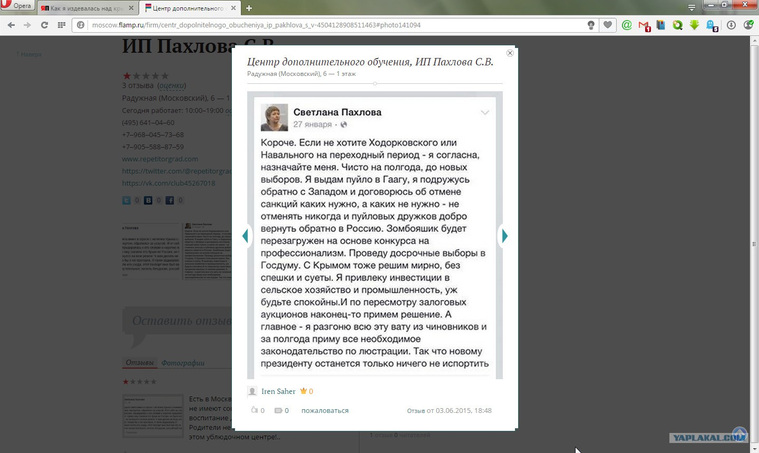
Task: Open the www.repetitorgrad.com website link
Action: pos(160,159)
